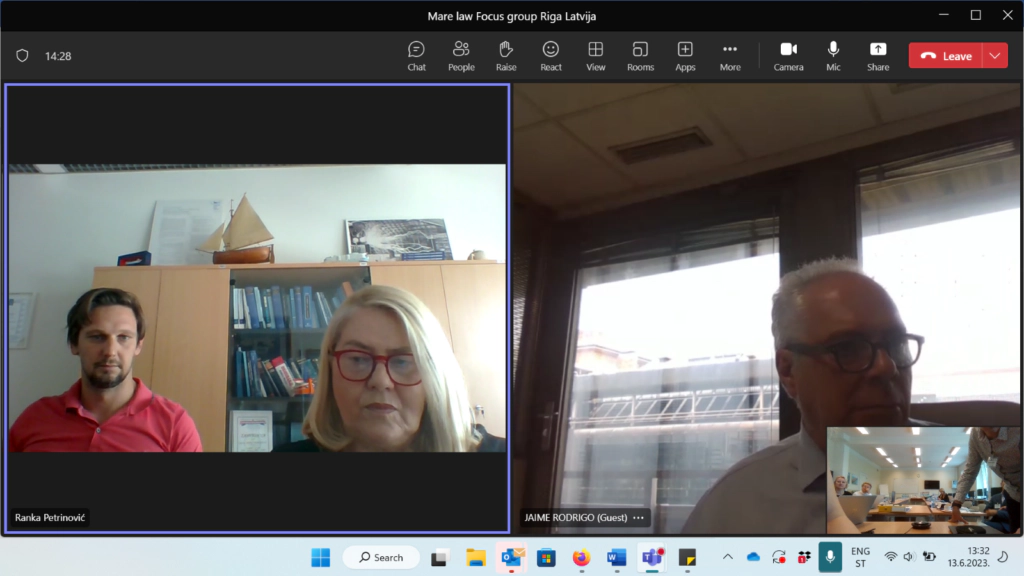1024x576 pixels.
Task: Toggle the Camera on or off
Action: 788,56
